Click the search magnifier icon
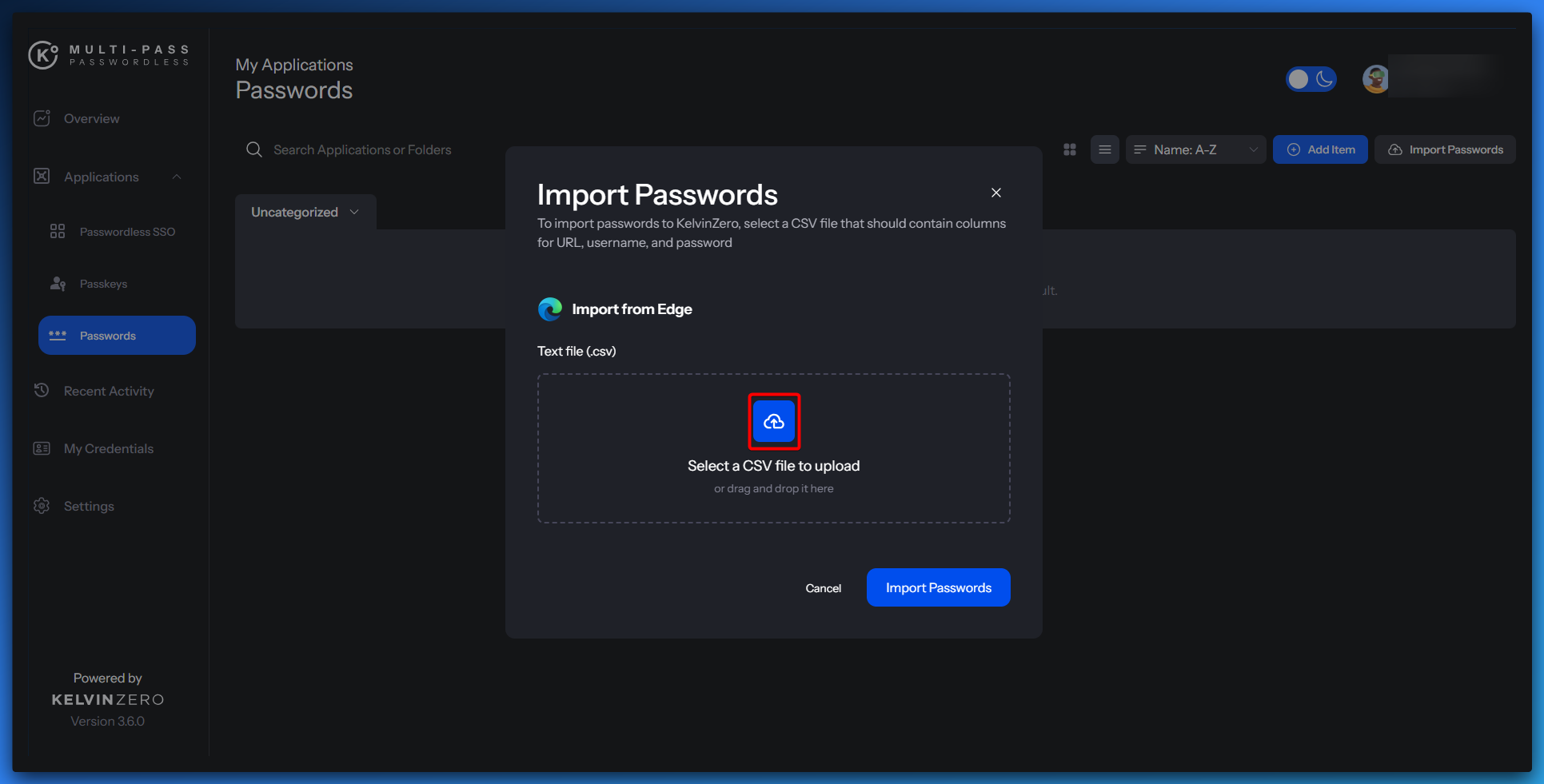This screenshot has width=1544, height=784. click(x=254, y=149)
